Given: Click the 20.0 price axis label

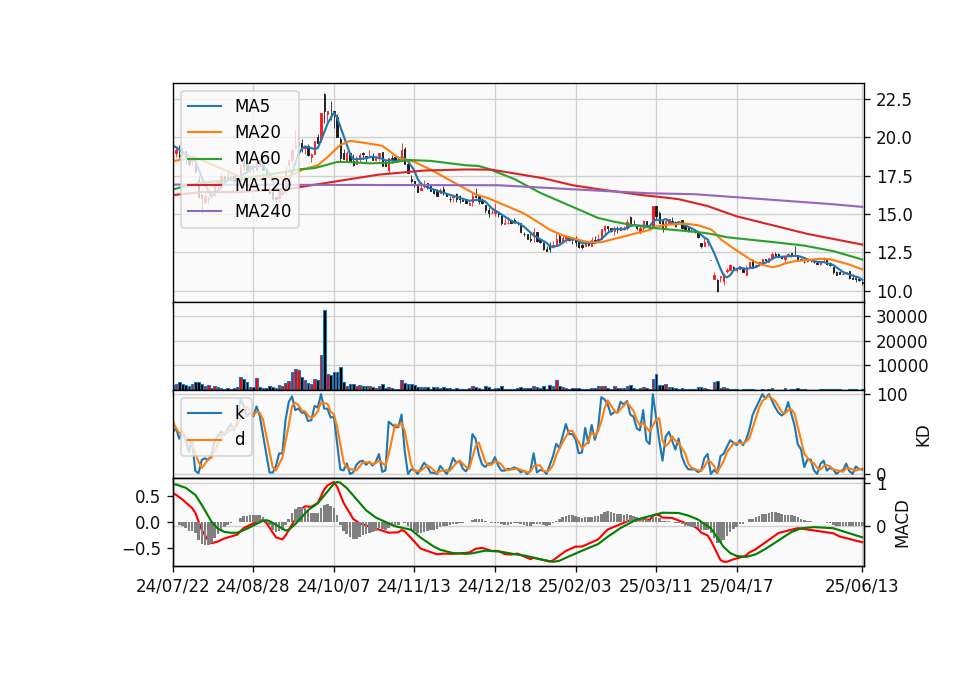Looking at the screenshot, I should pyautogui.click(x=894, y=138).
